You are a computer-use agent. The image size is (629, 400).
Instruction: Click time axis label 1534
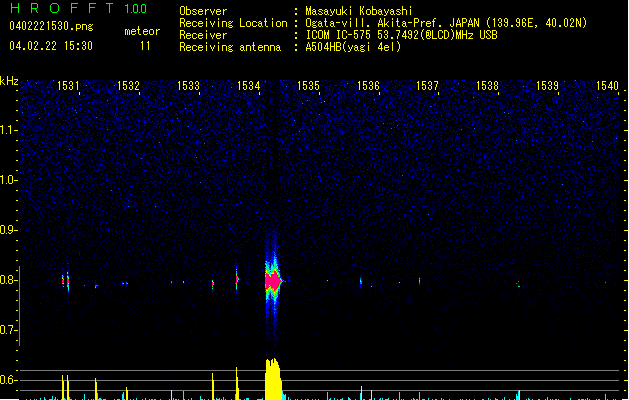(x=248, y=86)
